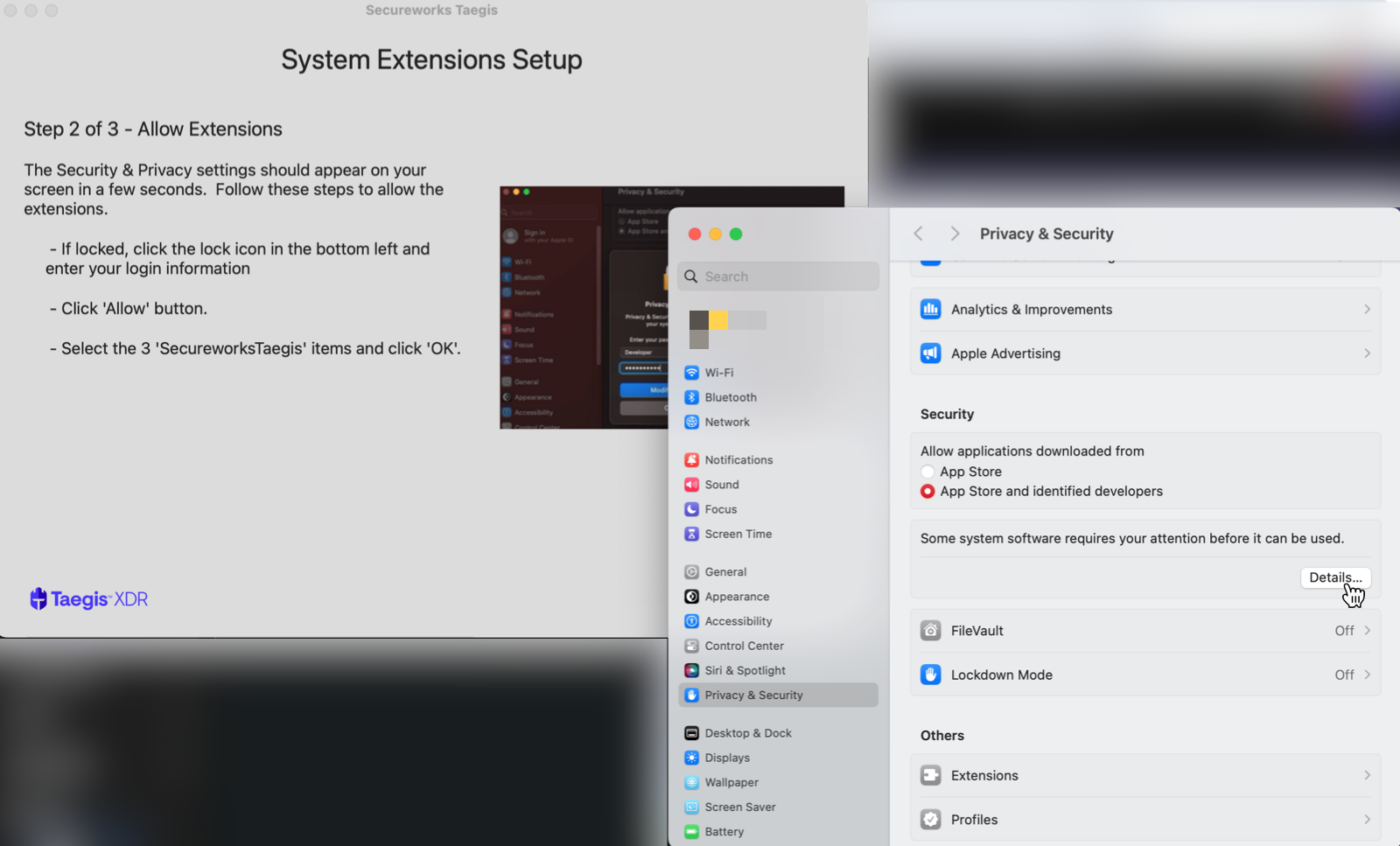Click the Displays icon in sidebar
Screen dimensions: 1400x846
coord(691,758)
